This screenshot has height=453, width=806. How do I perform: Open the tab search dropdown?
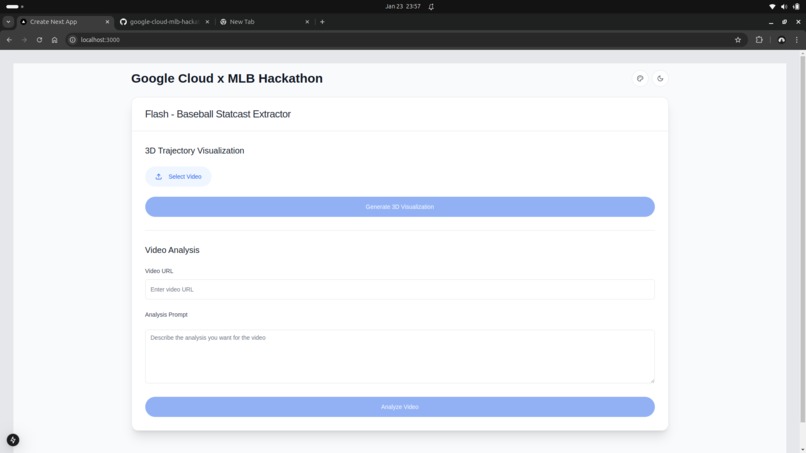pos(8,22)
